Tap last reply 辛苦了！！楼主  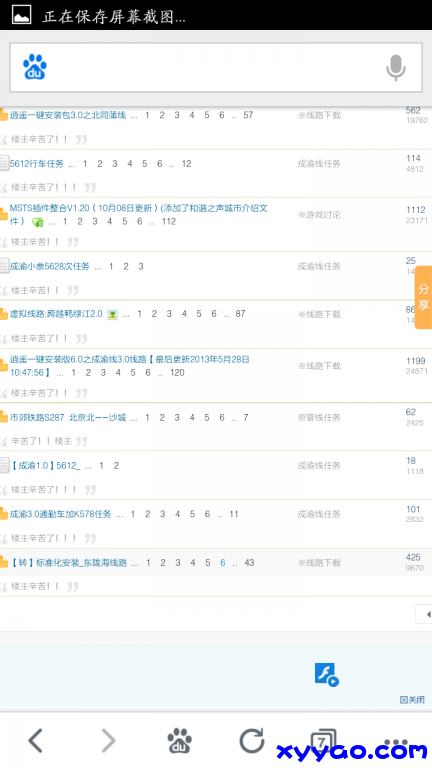(x=42, y=441)
